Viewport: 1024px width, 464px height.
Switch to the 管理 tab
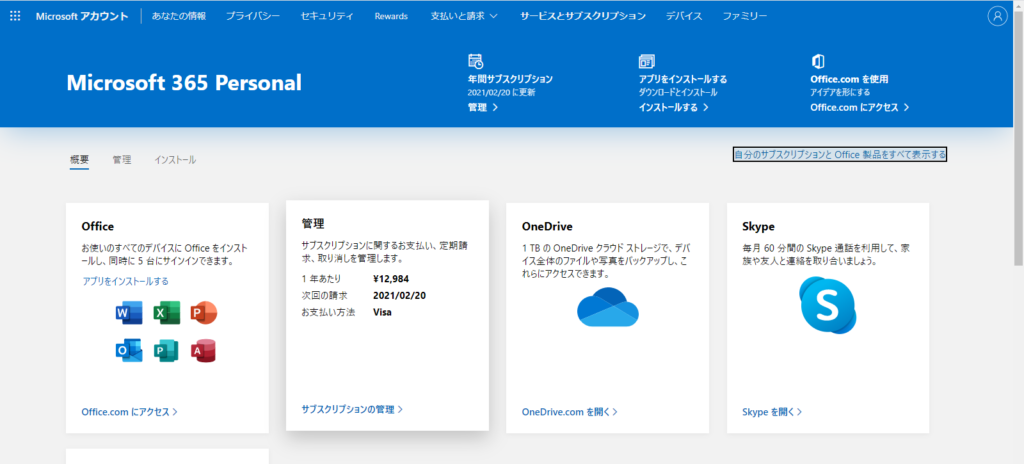121,159
